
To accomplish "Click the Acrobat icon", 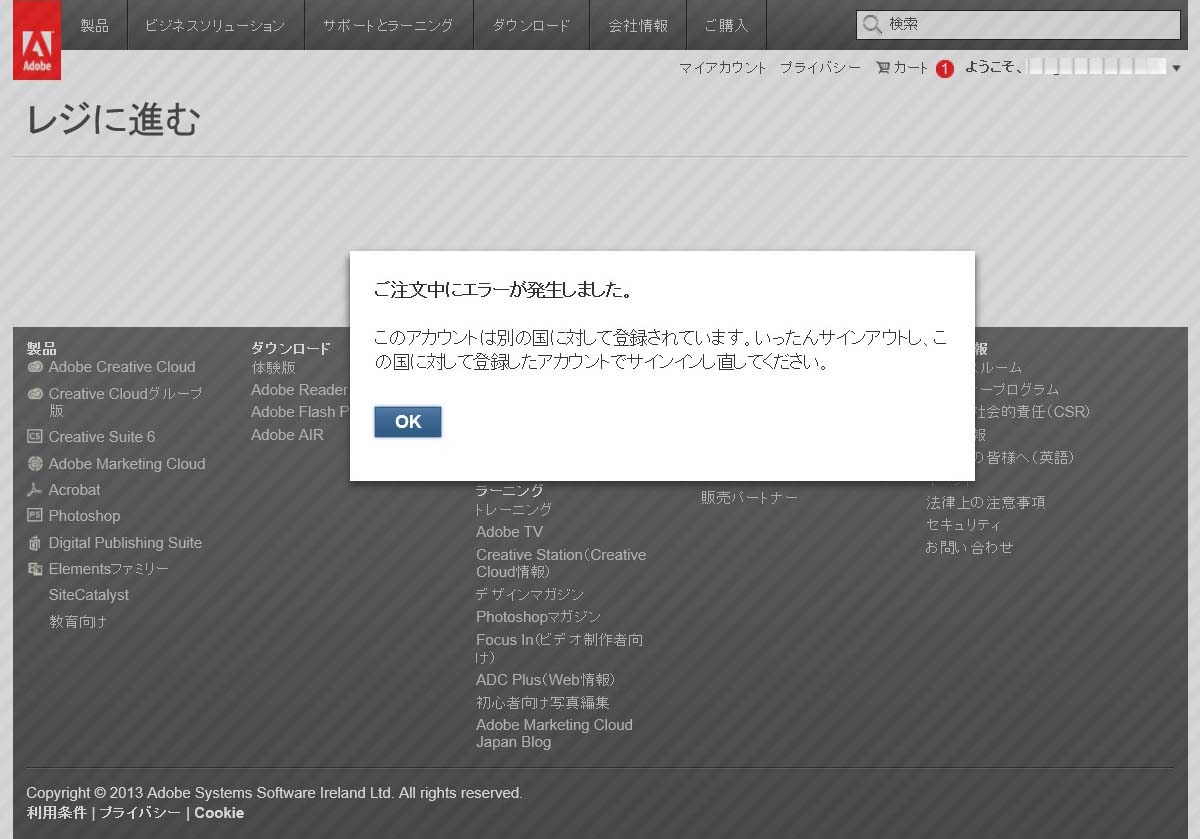I will [x=35, y=490].
